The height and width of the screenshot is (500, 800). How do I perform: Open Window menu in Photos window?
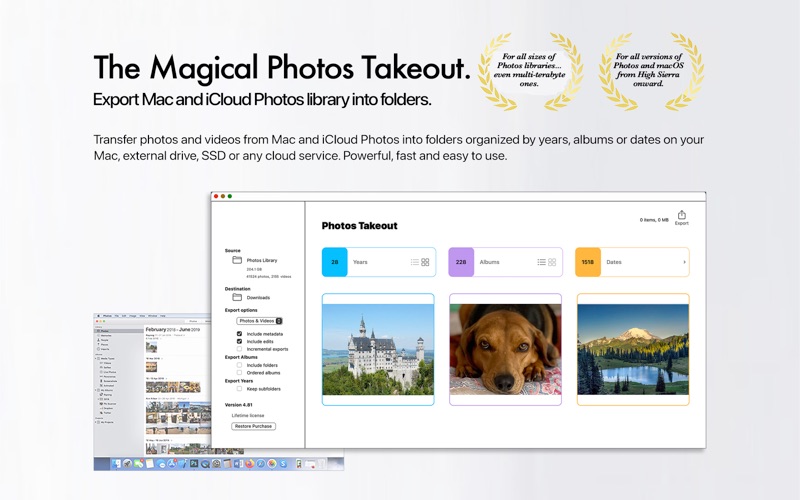pos(153,316)
